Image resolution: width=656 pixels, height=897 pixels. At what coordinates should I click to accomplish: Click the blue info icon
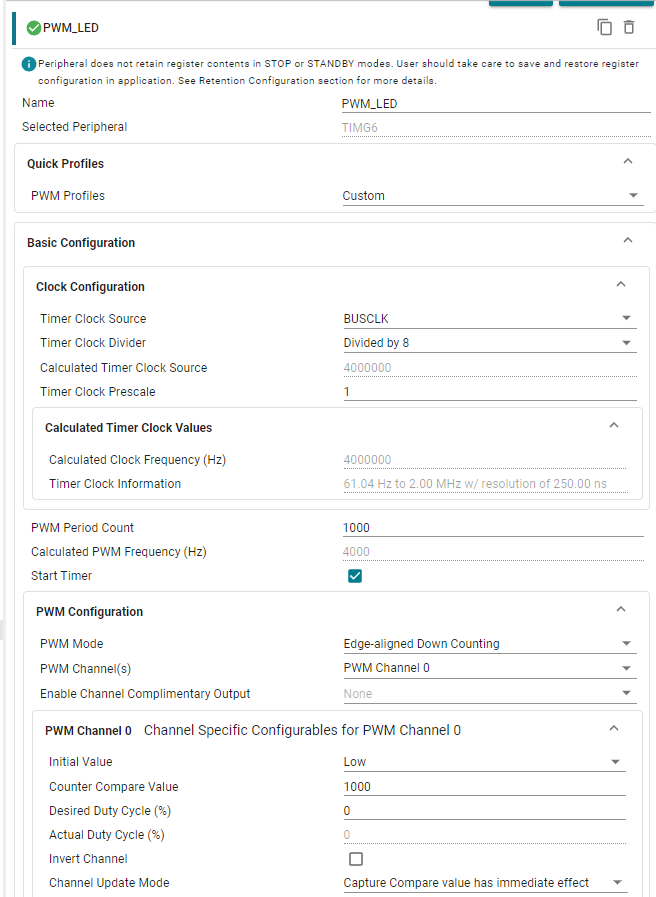[29, 64]
